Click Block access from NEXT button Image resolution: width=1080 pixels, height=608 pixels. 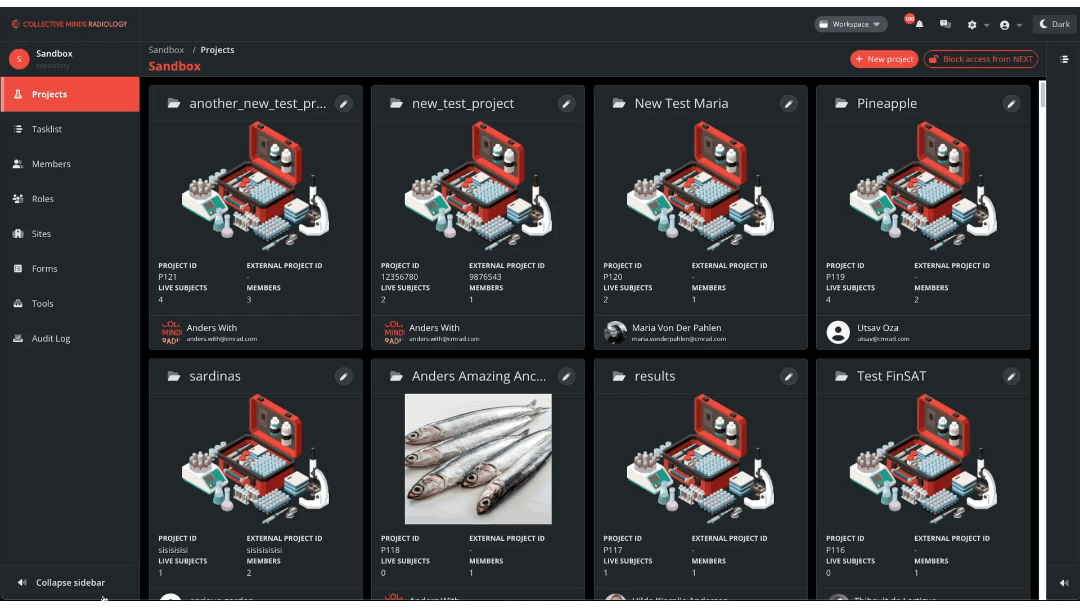click(981, 59)
